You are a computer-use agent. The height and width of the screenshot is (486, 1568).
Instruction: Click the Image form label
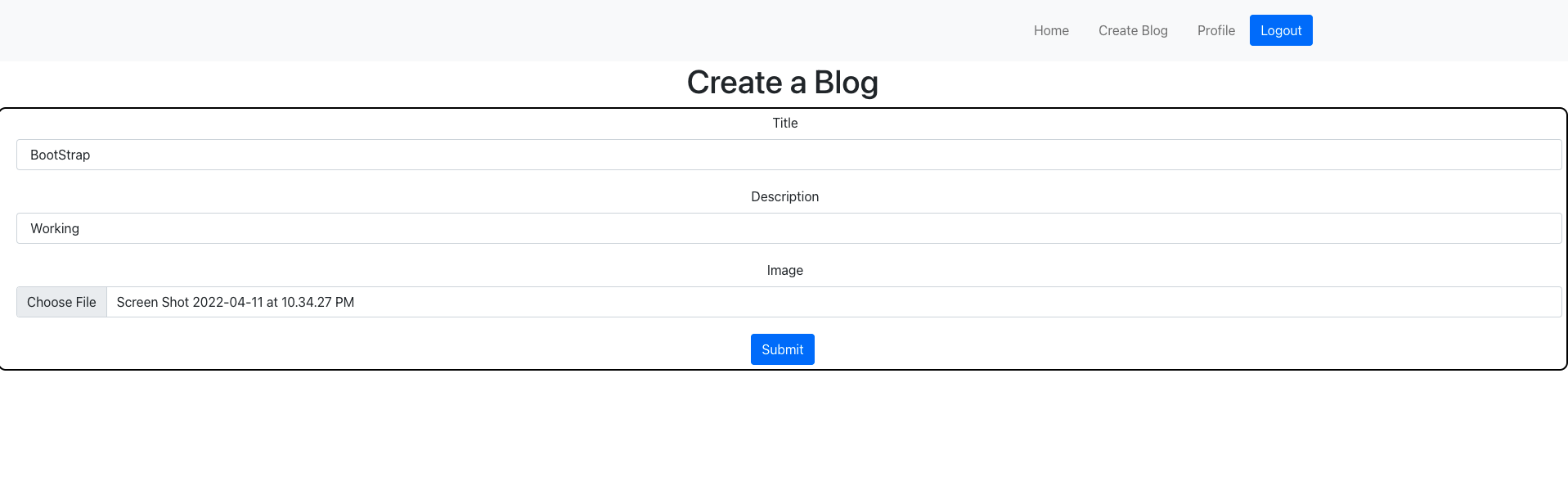pos(784,270)
